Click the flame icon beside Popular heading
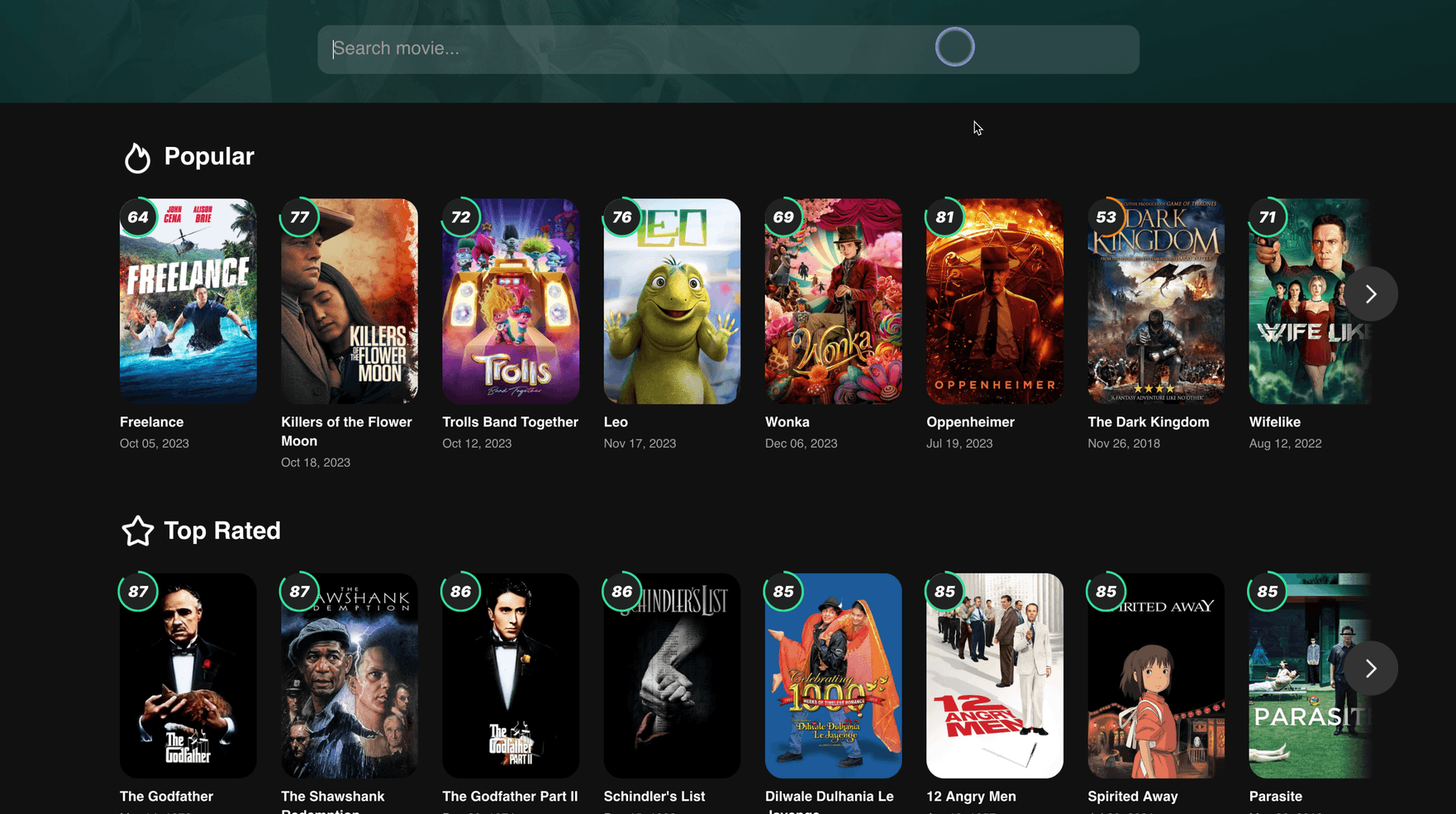Screen dimensions: 1456x814 [x=137, y=157]
